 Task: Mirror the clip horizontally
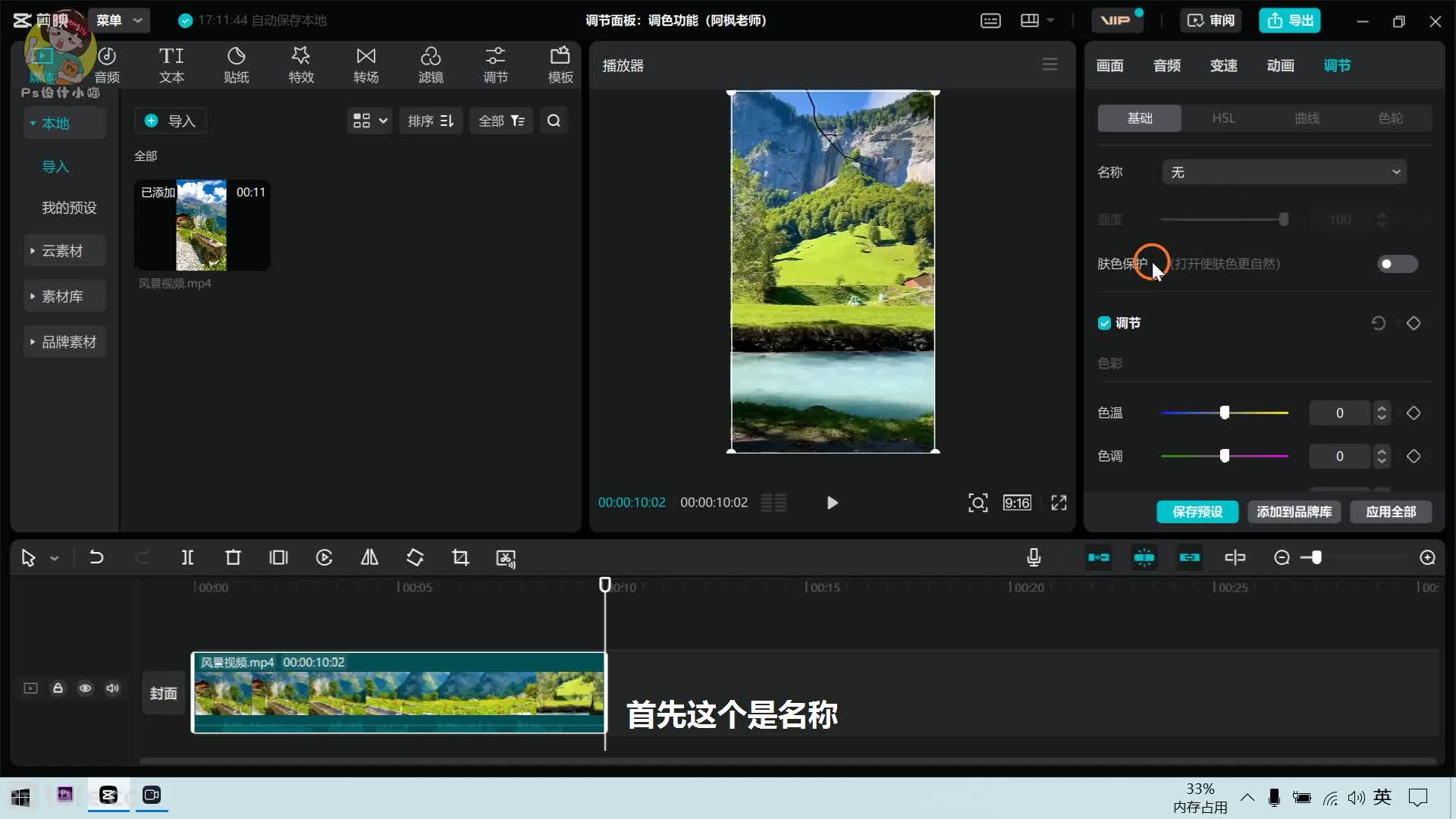coord(369,557)
